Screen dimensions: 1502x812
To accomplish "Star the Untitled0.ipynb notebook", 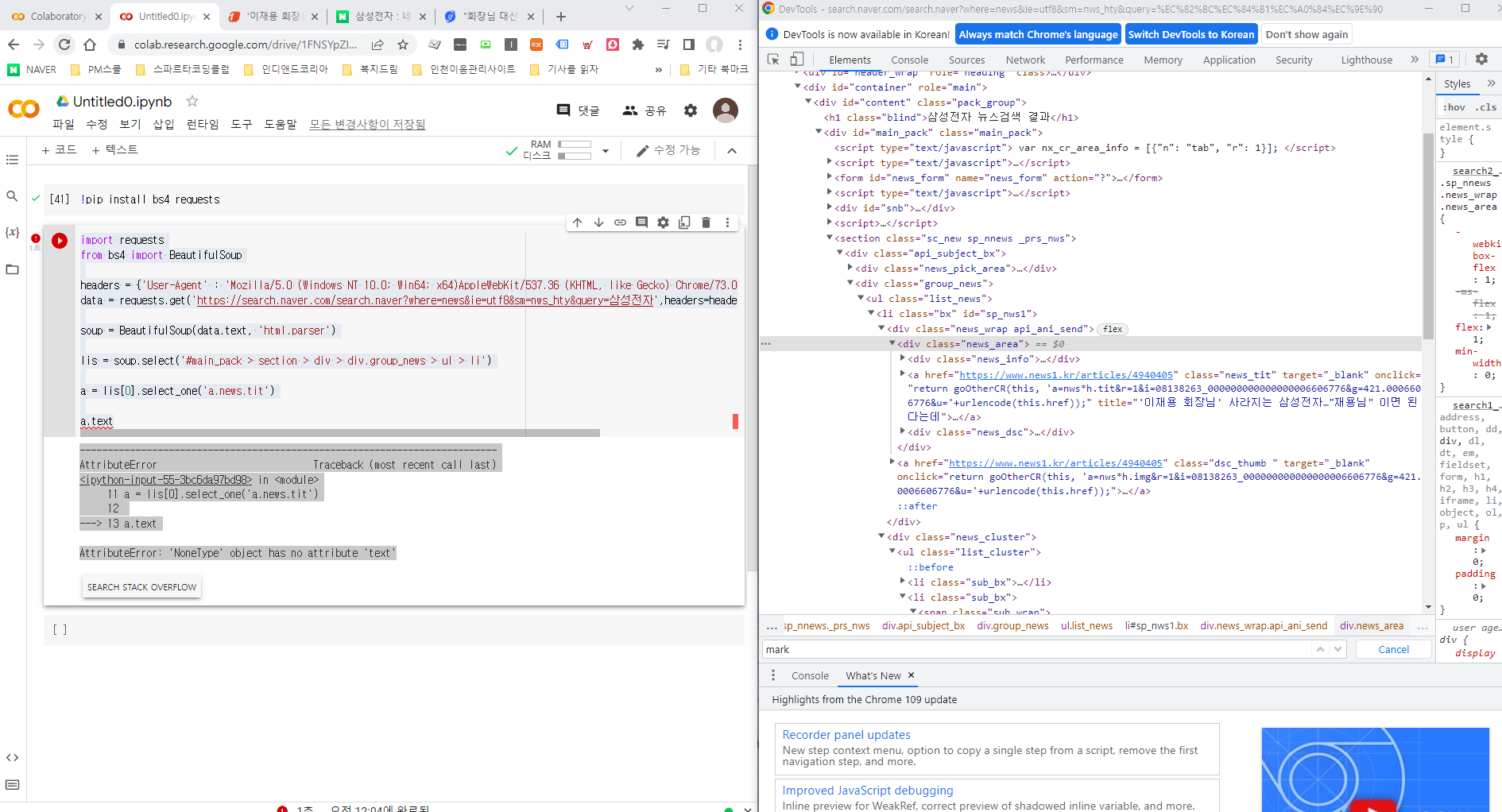I will pos(192,101).
